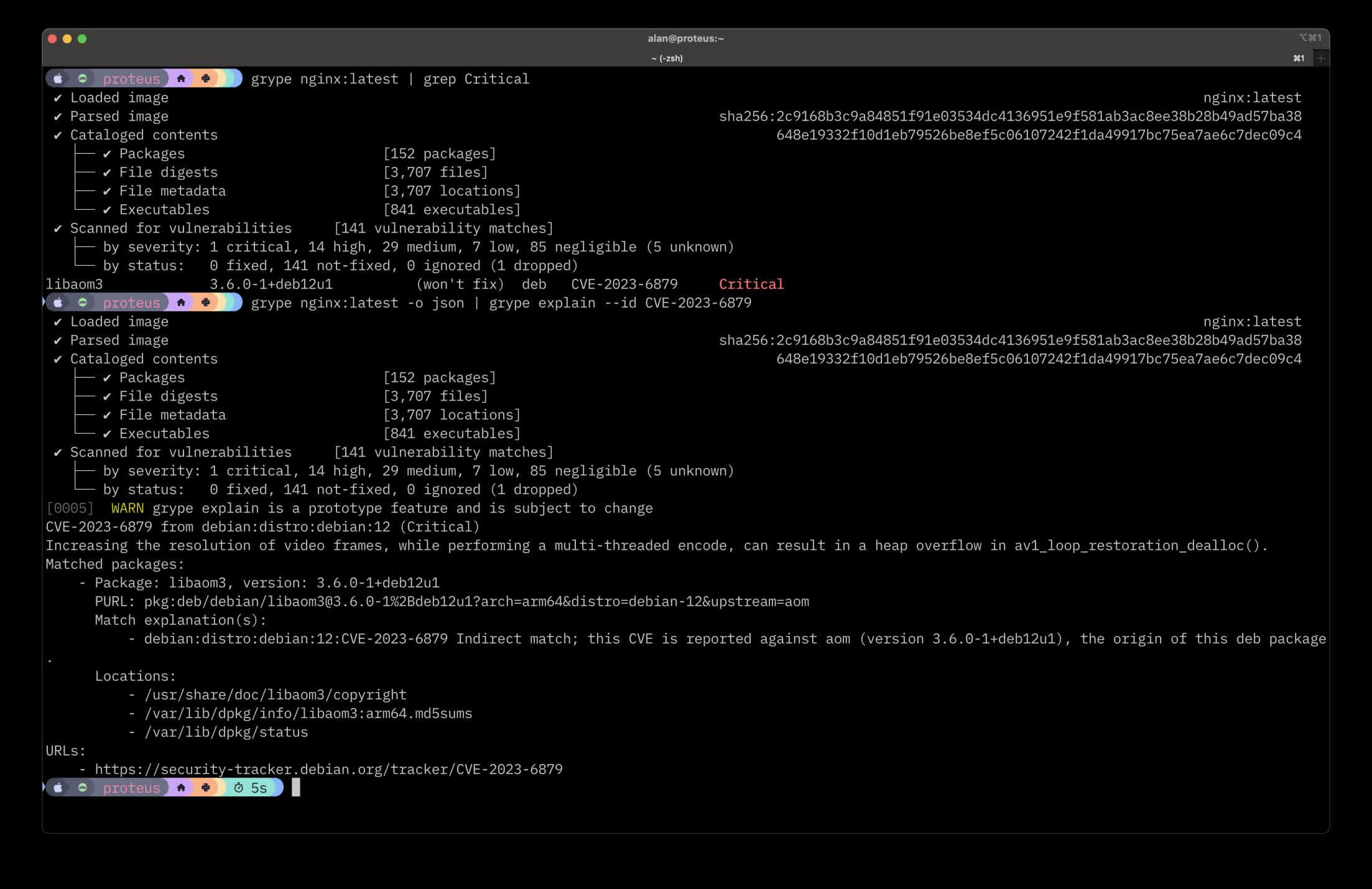Click the Python icon in the first prompt line
This screenshot has width=1372, height=889.
coord(206,78)
